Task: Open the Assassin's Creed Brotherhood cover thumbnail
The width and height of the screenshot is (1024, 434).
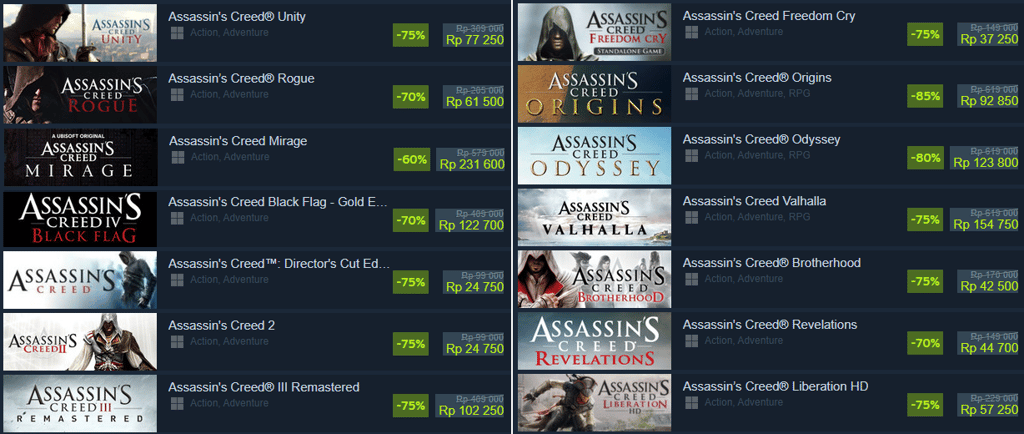Action: (x=594, y=279)
